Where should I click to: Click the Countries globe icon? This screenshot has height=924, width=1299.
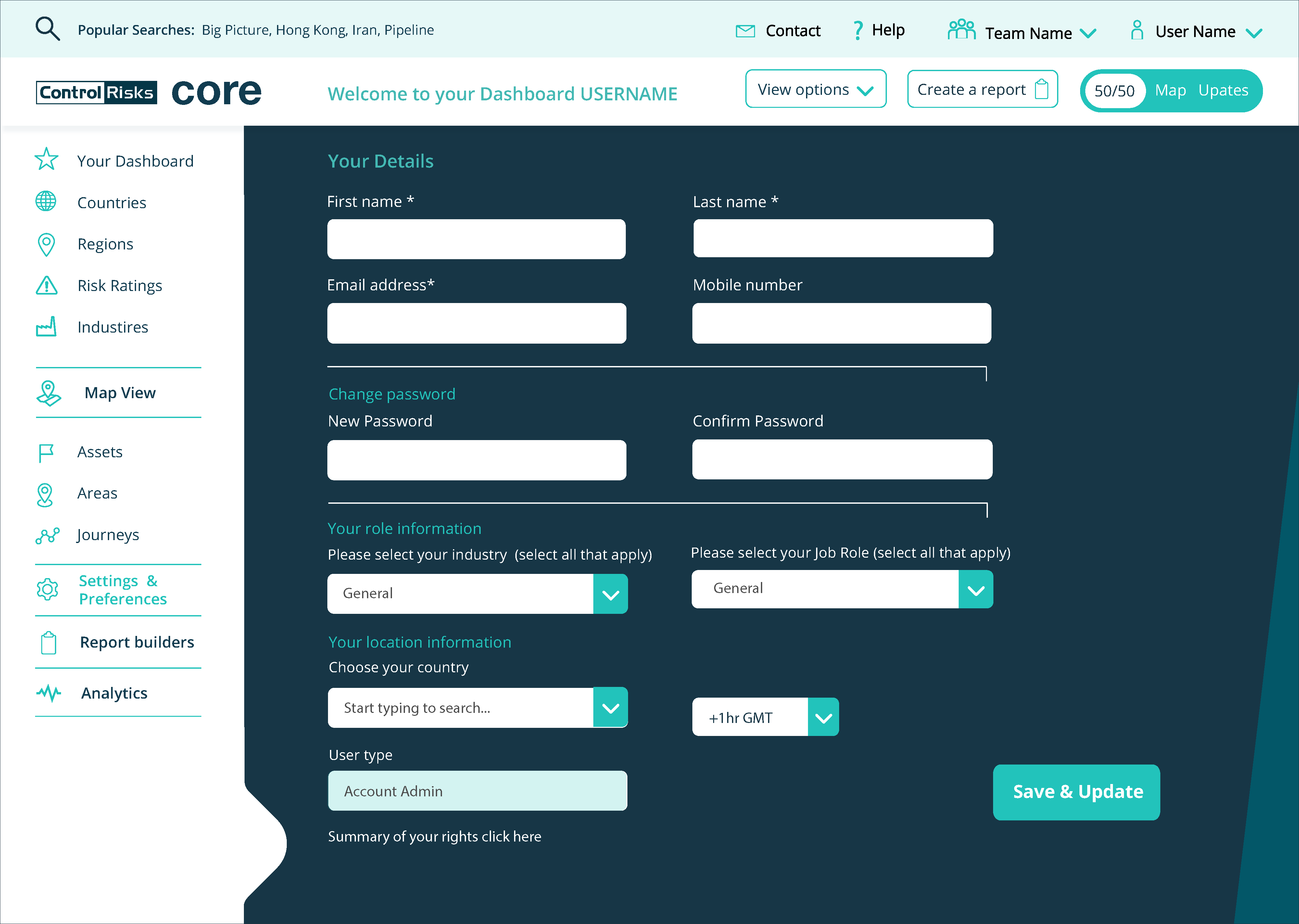coord(46,201)
